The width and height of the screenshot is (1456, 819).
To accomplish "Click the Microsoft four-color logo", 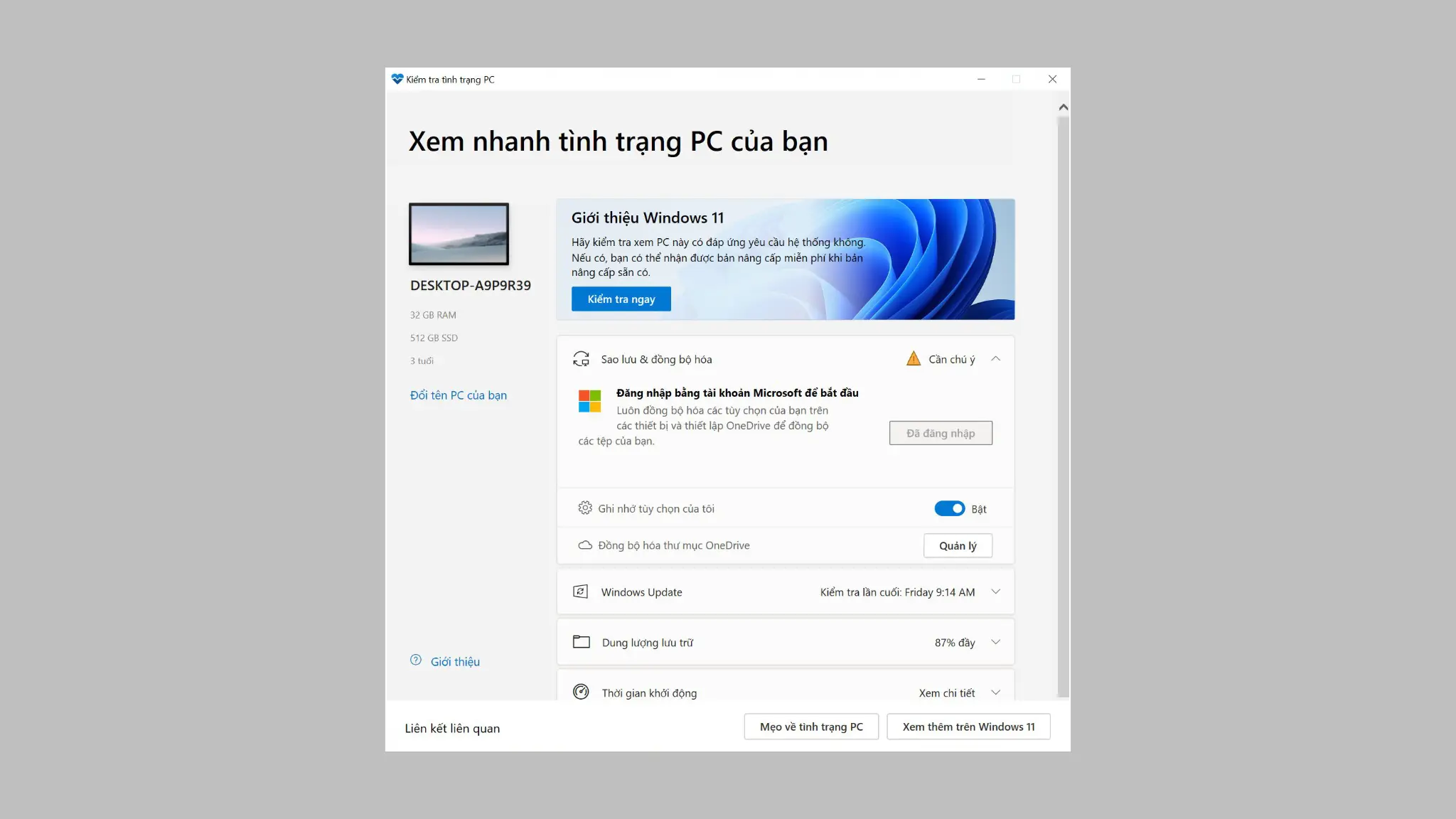I will [x=589, y=401].
